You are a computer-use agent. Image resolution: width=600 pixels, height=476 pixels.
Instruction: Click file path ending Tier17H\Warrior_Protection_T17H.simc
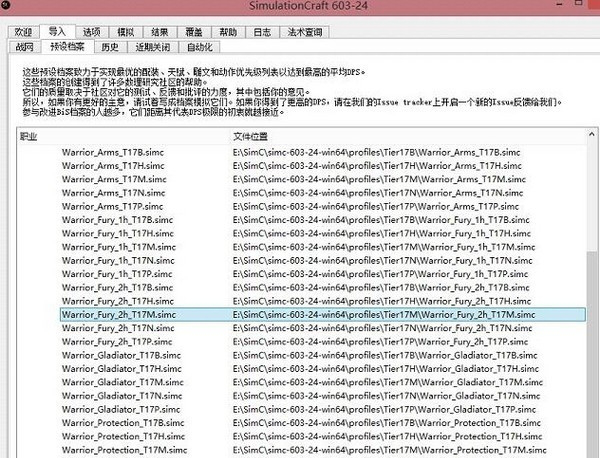pos(387,436)
